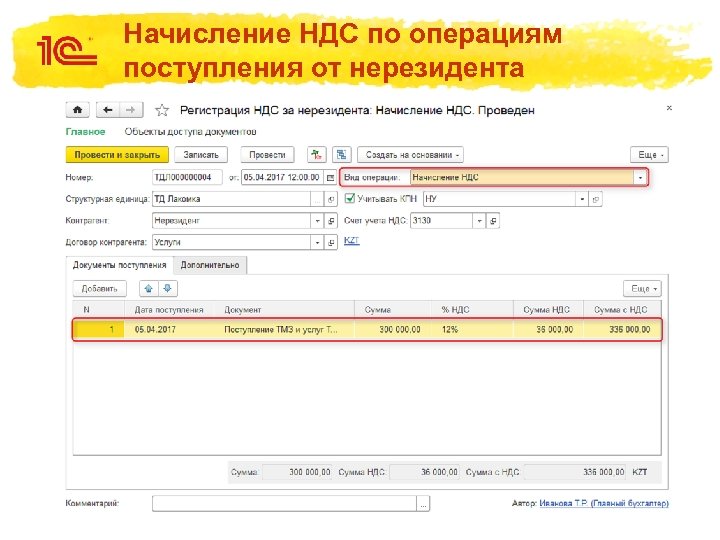Screen dimensions: 720x540
Task: Open author Иванова Т.Р. link
Action: pos(604,503)
